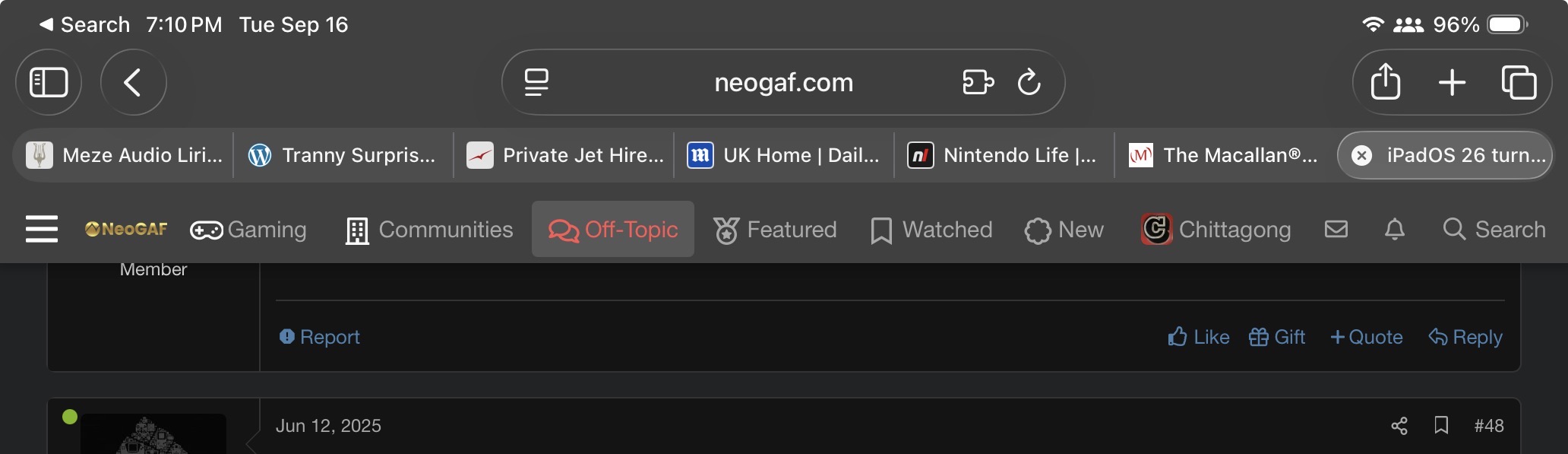Open the Share sheet
Viewport: 1568px width, 454px height.
pos(1385,82)
